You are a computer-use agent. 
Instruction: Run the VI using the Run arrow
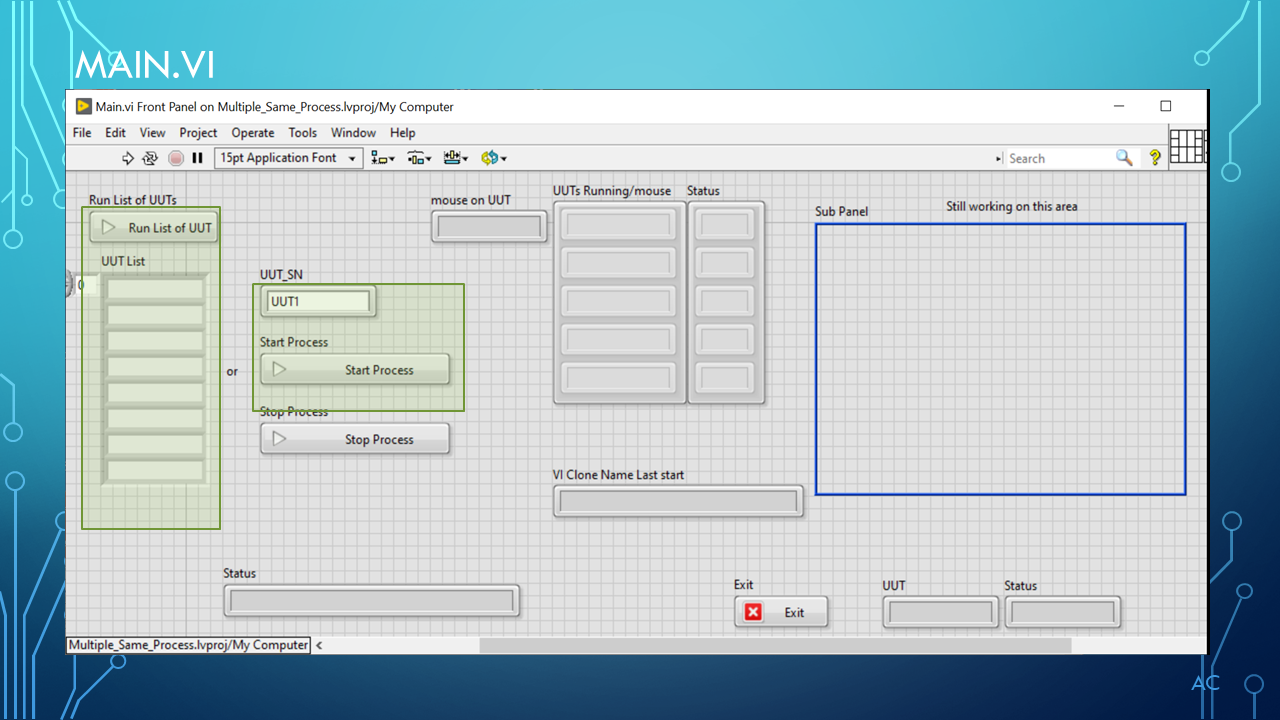(x=128, y=158)
